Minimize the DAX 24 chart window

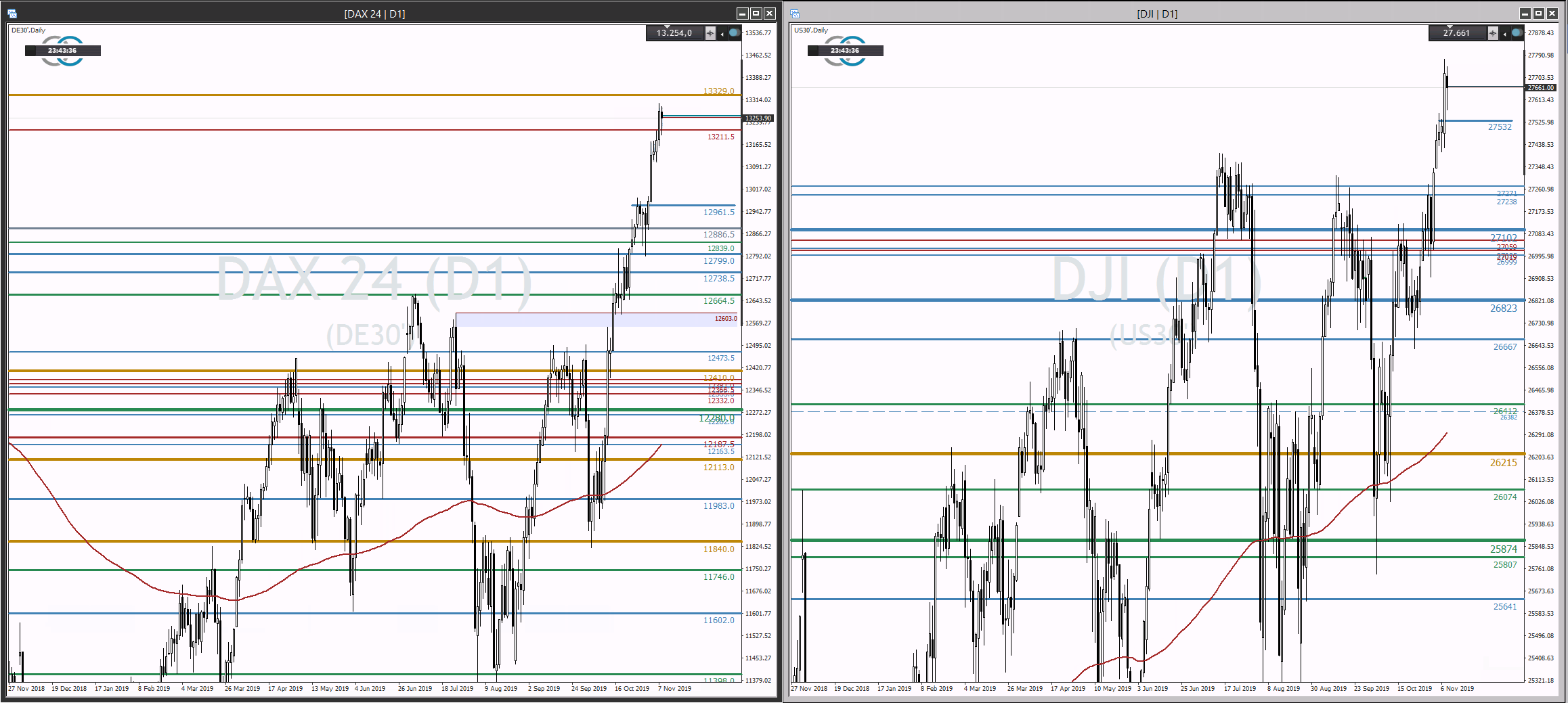743,14
